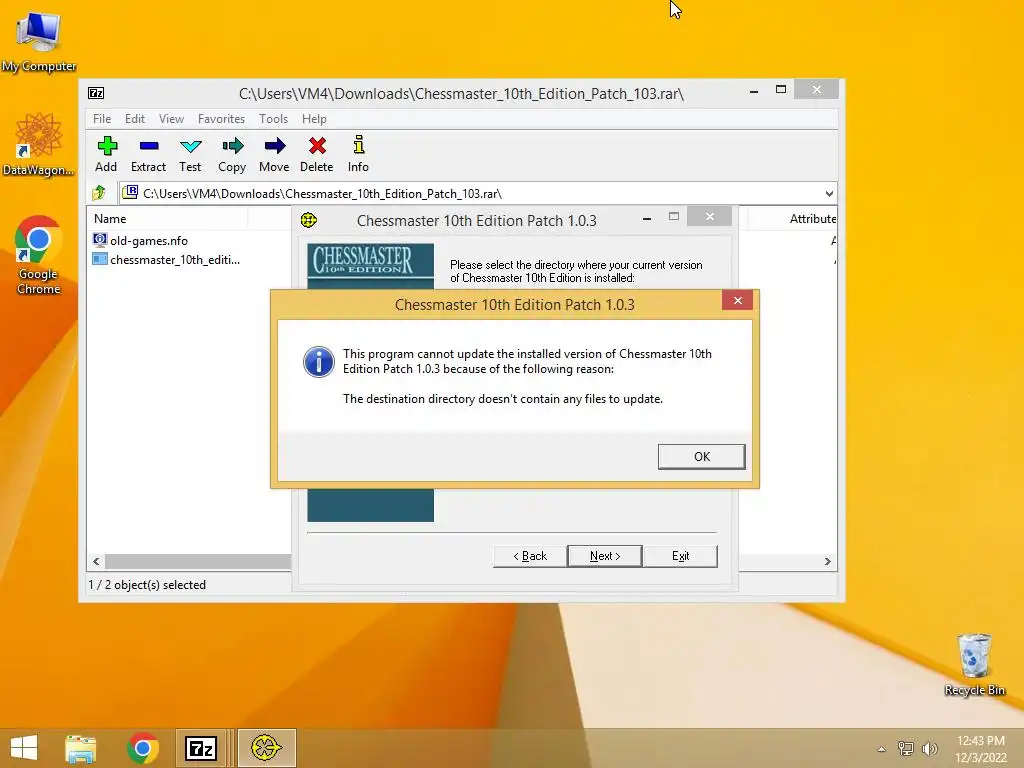Open Google Chrome desktop shortcut
This screenshot has width=1024, height=768.
(39, 255)
